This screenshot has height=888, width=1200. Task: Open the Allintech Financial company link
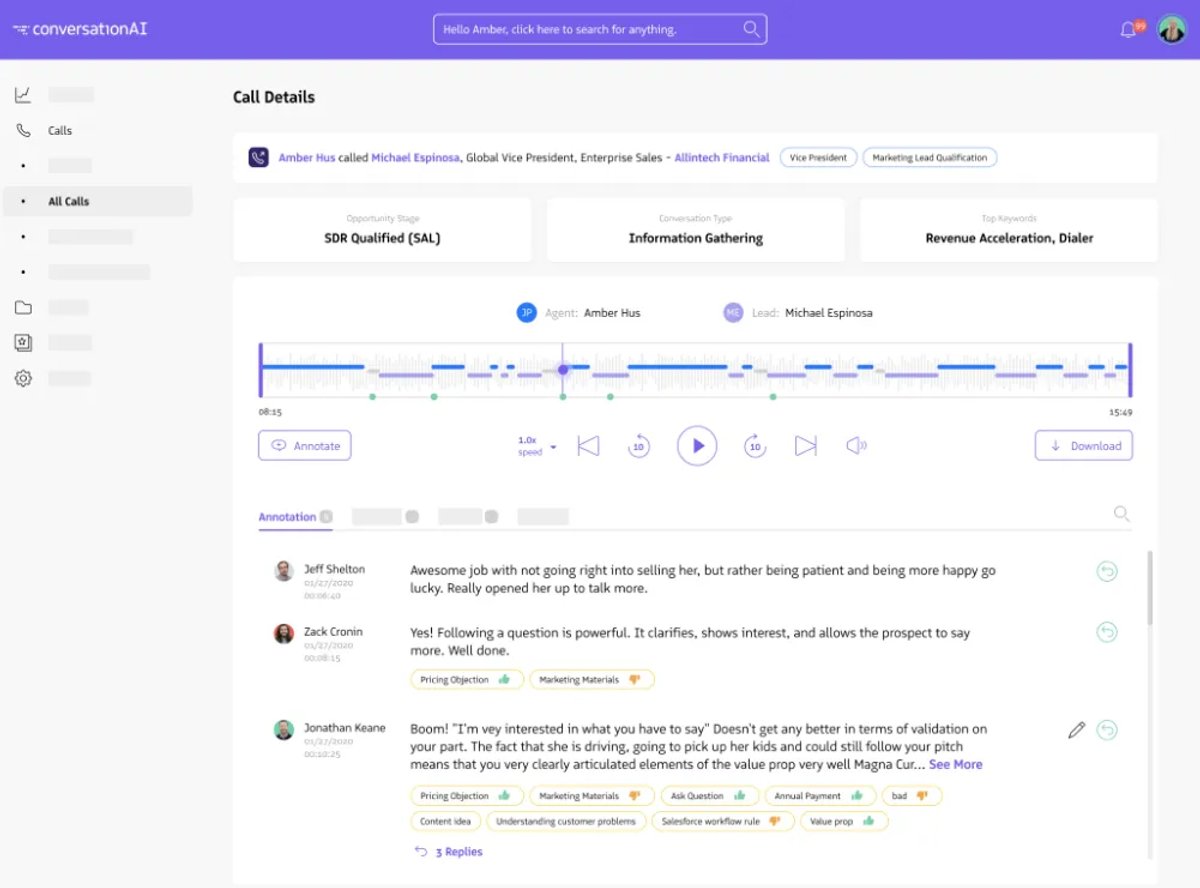pos(722,158)
